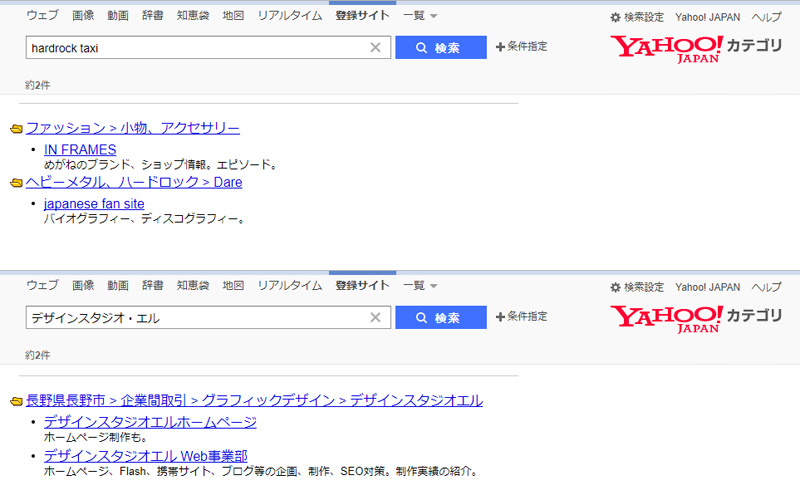Select the リアルタイム tab in top navigation
The width and height of the screenshot is (800, 500).
click(290, 15)
